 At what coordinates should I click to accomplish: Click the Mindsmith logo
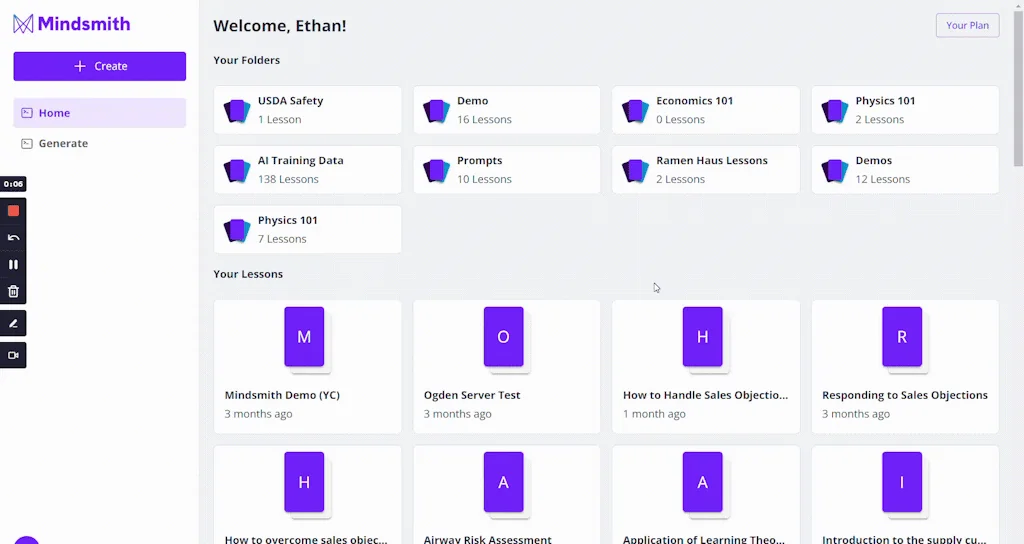(x=71, y=24)
